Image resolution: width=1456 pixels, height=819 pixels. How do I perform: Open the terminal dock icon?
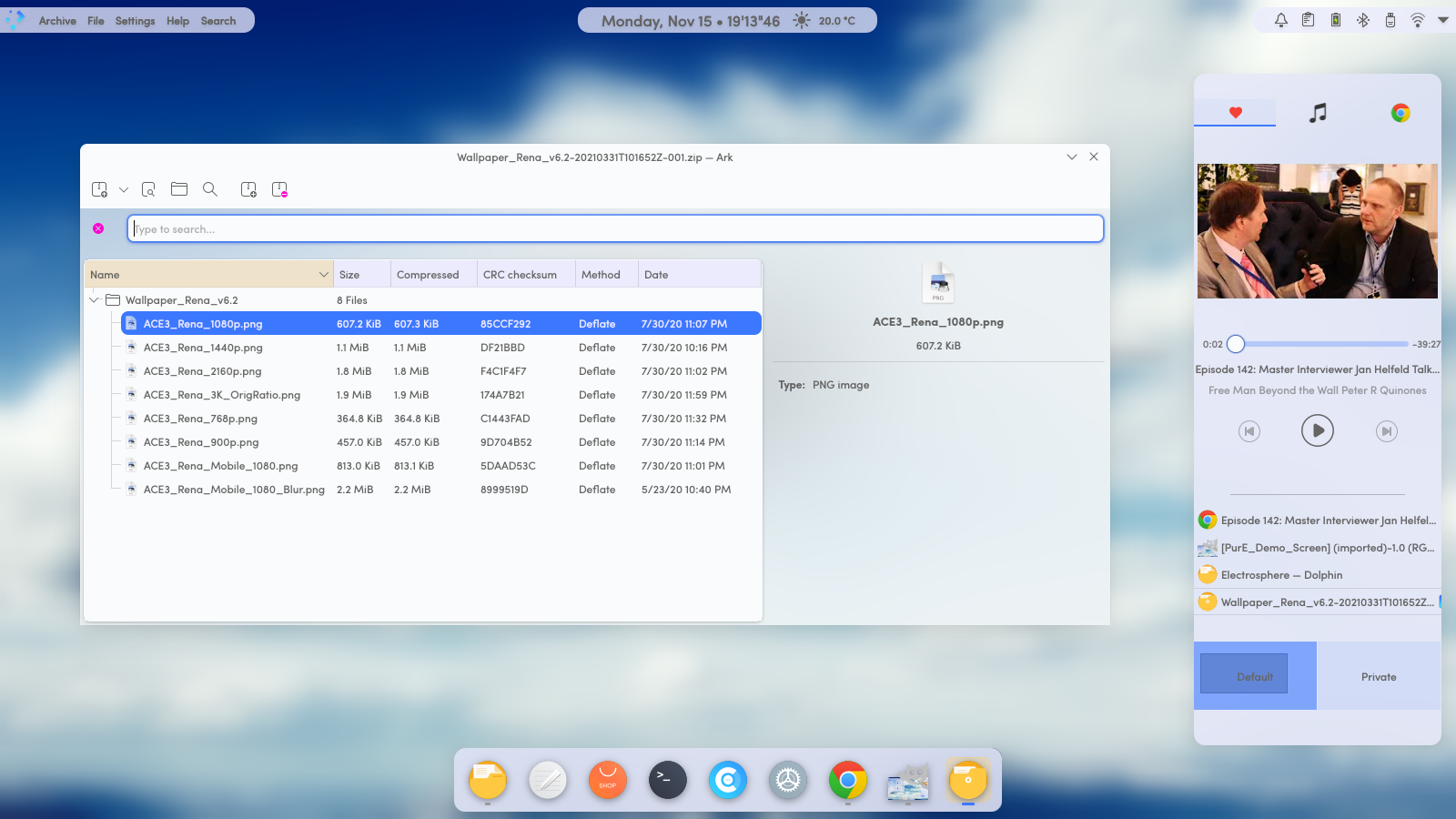point(668,780)
